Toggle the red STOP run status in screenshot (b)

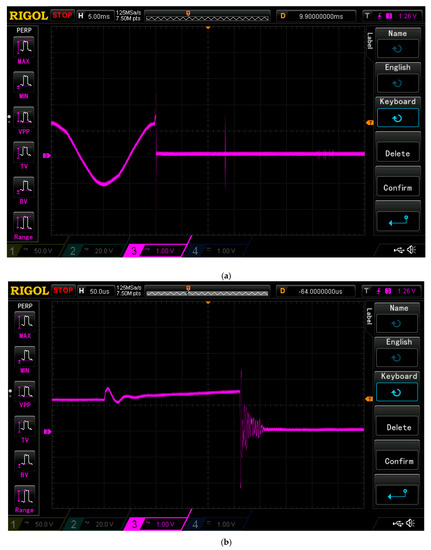tap(63, 290)
